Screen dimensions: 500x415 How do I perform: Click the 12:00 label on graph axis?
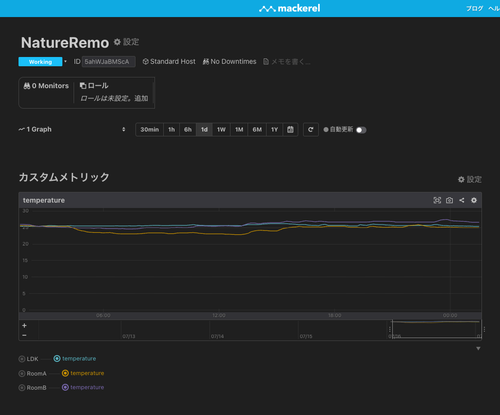[219, 315]
